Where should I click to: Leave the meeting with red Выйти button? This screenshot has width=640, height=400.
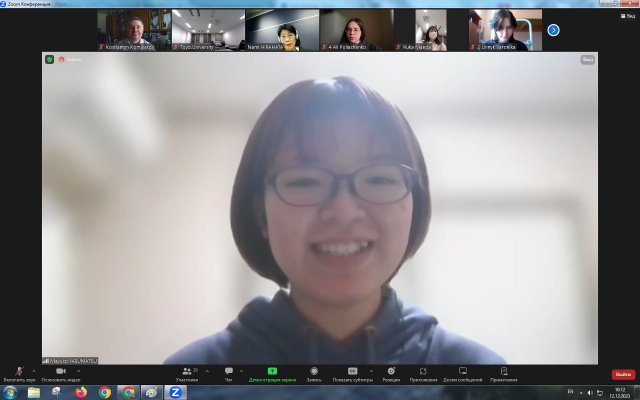pos(623,374)
